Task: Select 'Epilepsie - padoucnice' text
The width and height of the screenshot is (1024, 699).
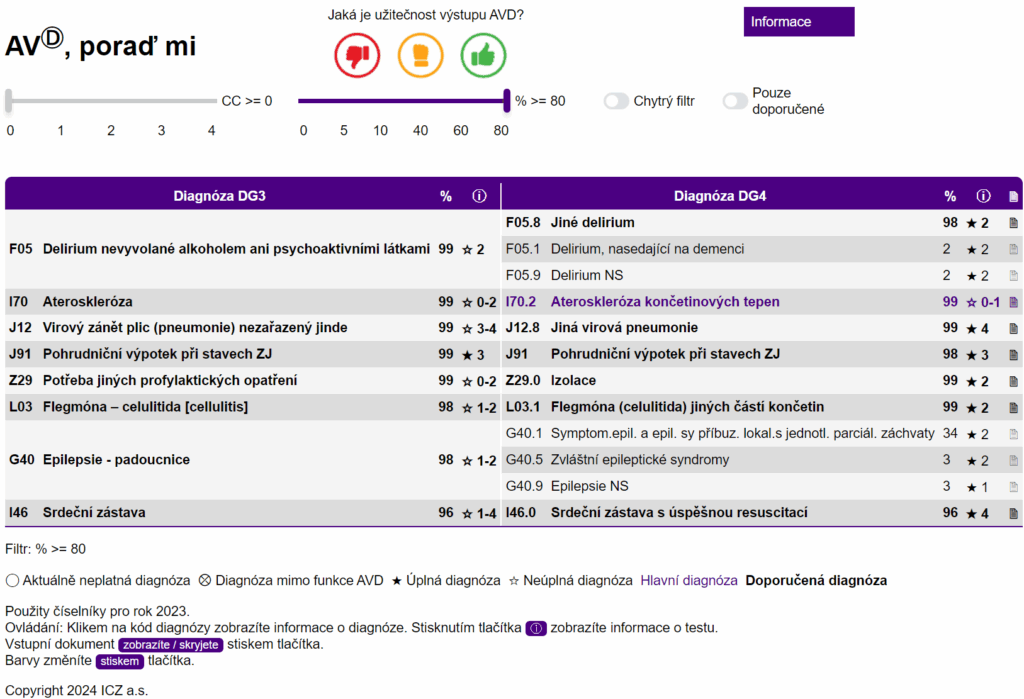Action: [116, 460]
